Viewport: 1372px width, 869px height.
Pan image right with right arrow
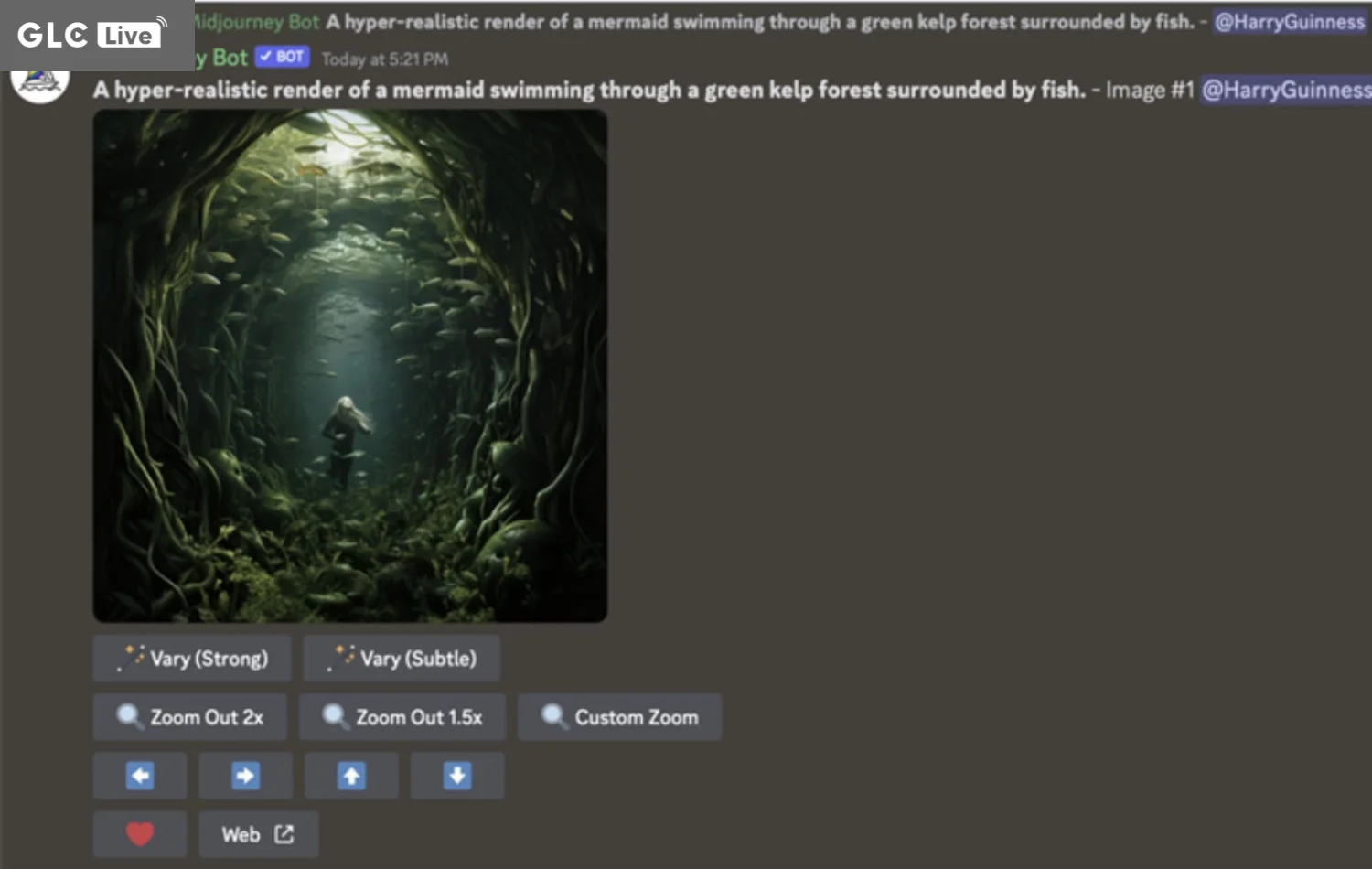[245, 776]
